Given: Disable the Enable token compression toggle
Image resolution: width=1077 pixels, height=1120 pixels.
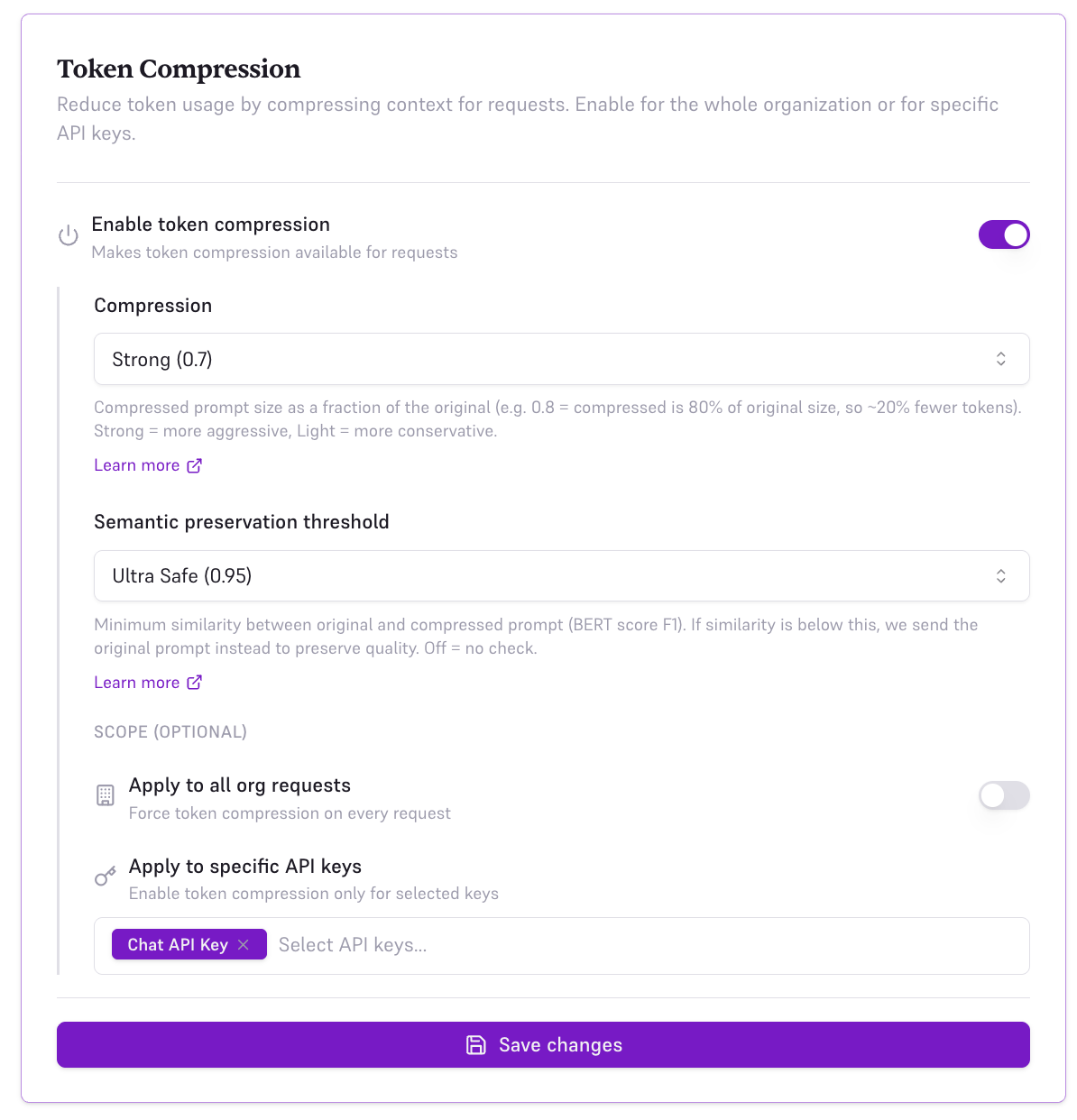Looking at the screenshot, I should point(1004,234).
